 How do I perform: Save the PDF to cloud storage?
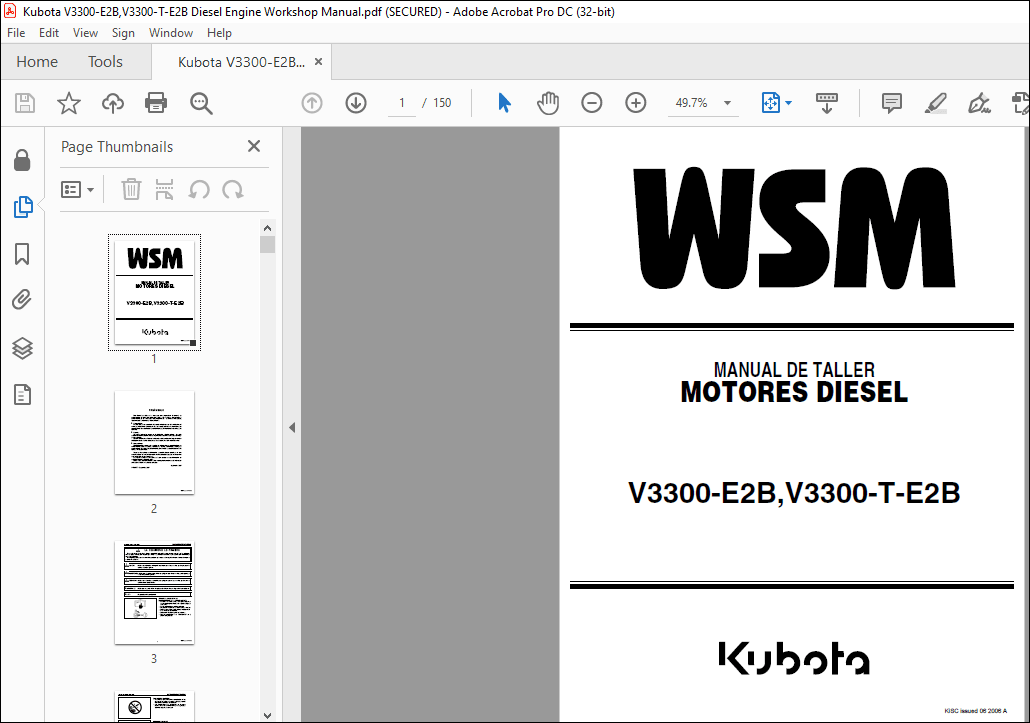click(112, 102)
